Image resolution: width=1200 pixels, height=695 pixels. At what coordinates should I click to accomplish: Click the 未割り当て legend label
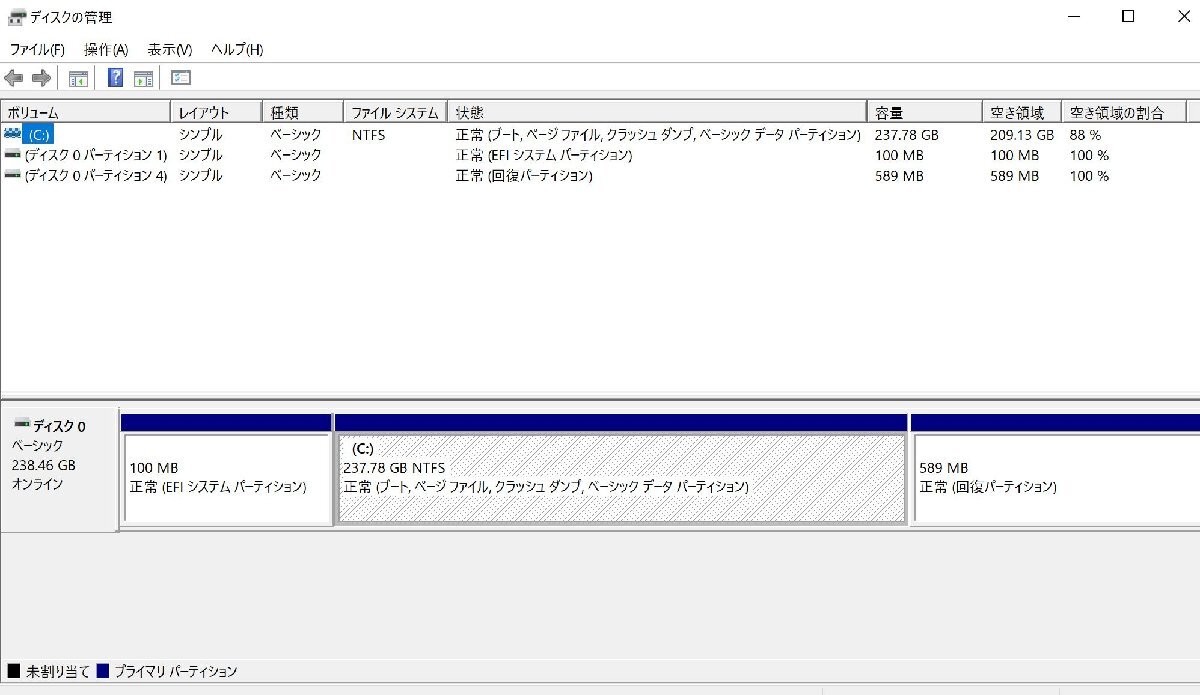click(x=58, y=671)
